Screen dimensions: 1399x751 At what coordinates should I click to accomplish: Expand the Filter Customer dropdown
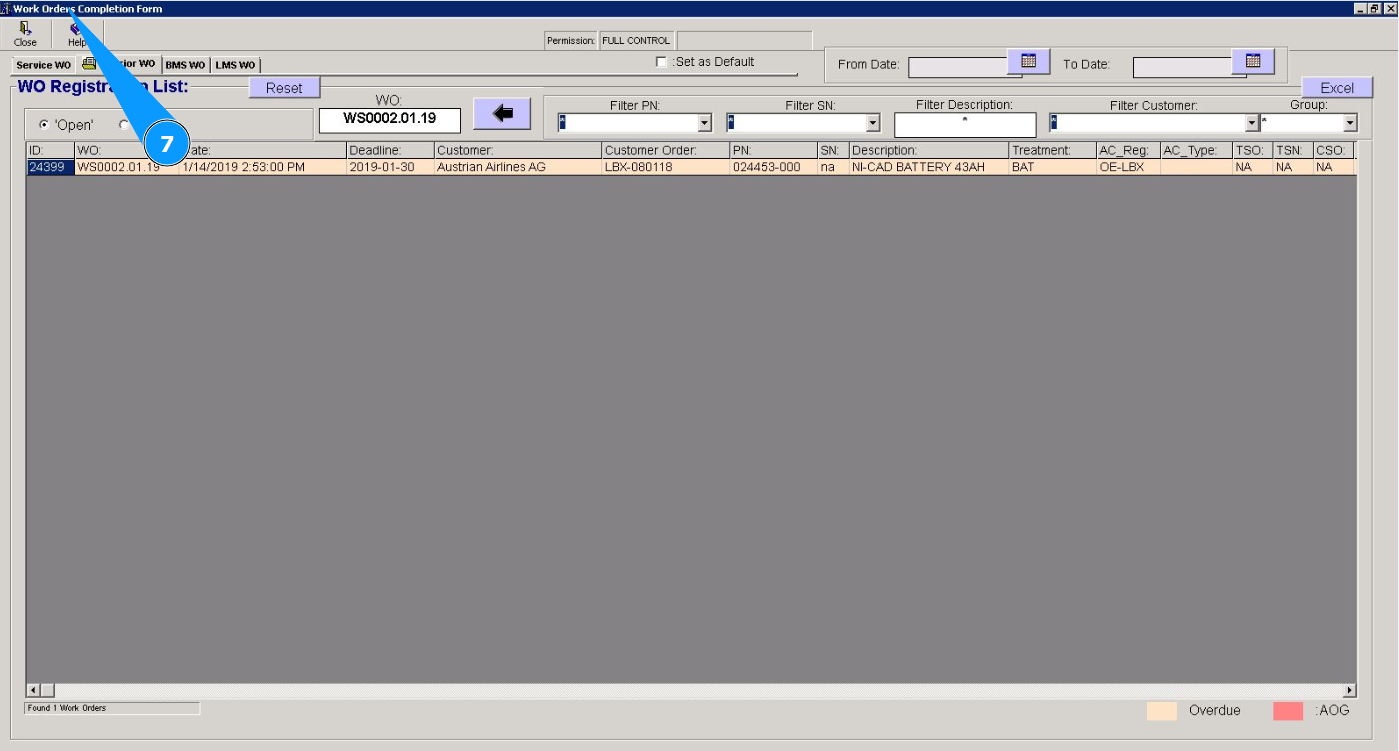[1252, 123]
